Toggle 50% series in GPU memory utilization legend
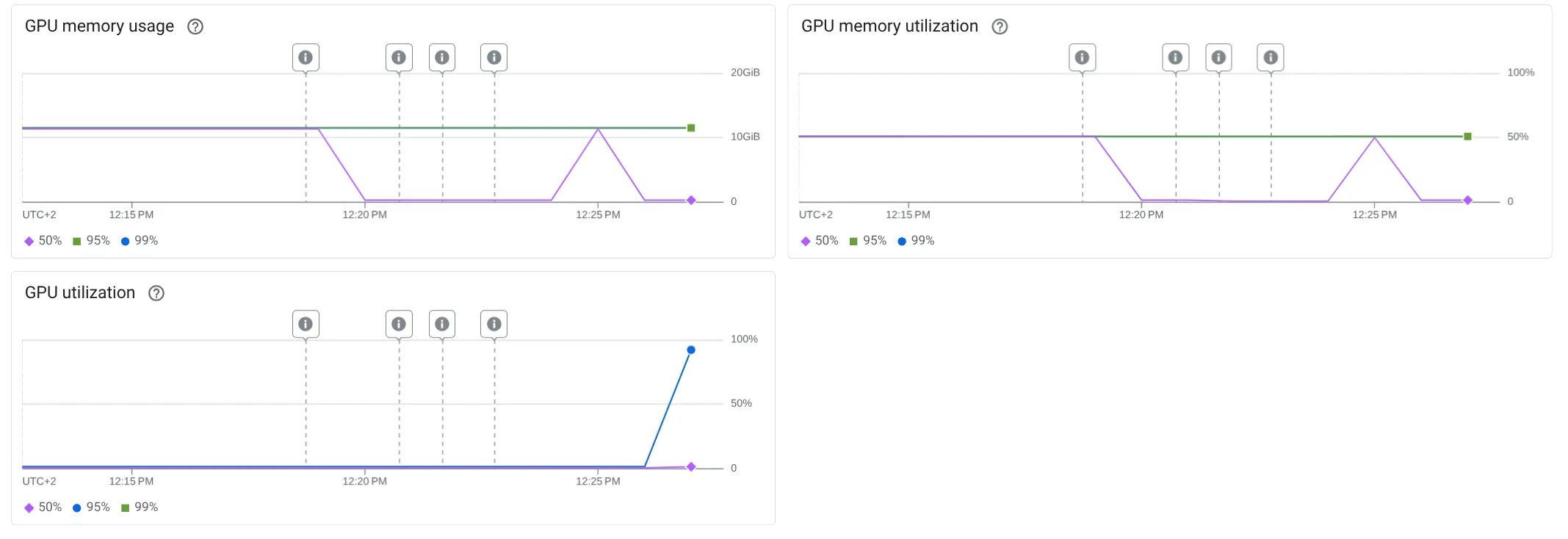Viewport: 1568px width, 539px height. tap(820, 241)
